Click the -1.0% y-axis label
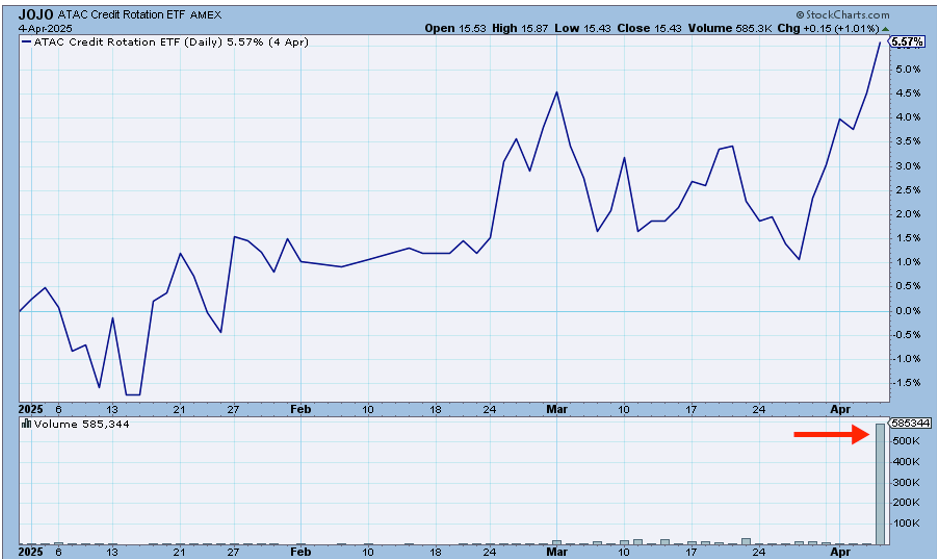 coord(908,359)
